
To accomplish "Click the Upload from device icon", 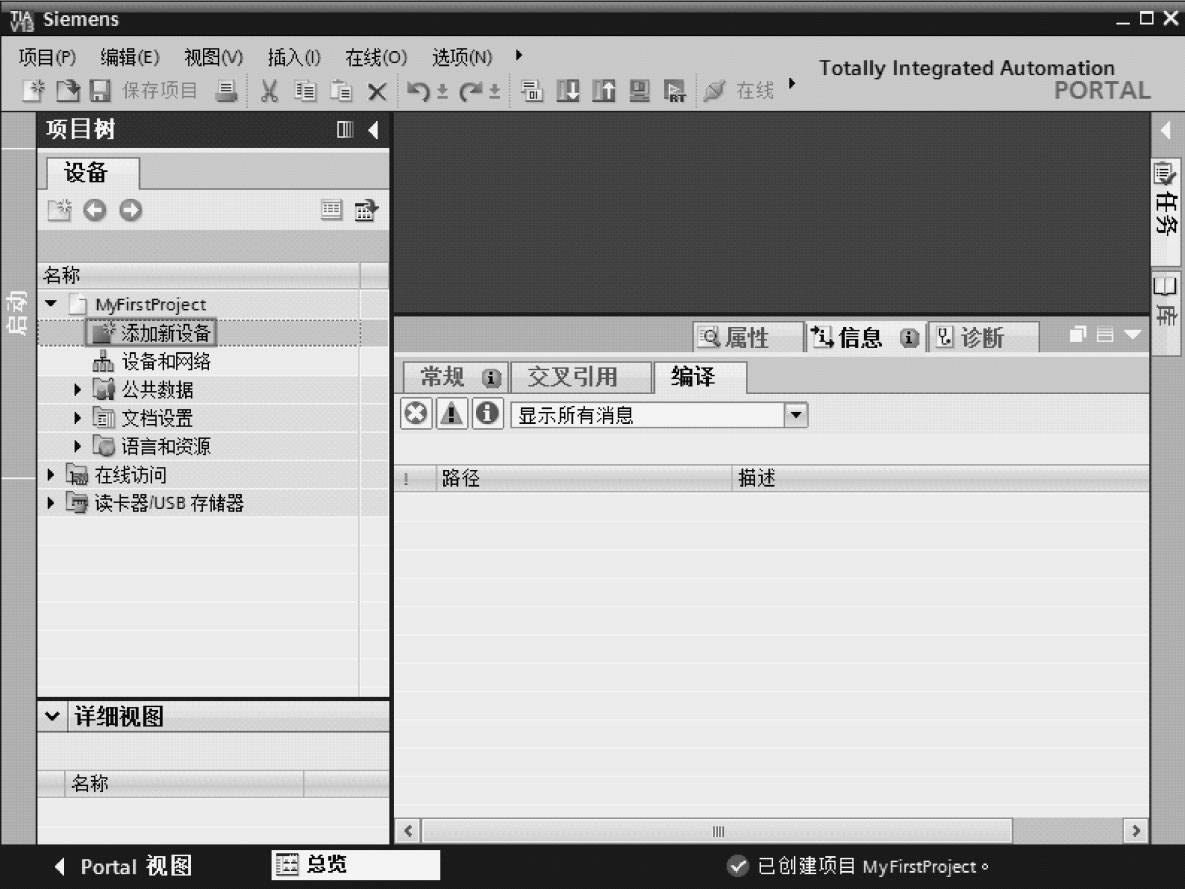I will (603, 91).
